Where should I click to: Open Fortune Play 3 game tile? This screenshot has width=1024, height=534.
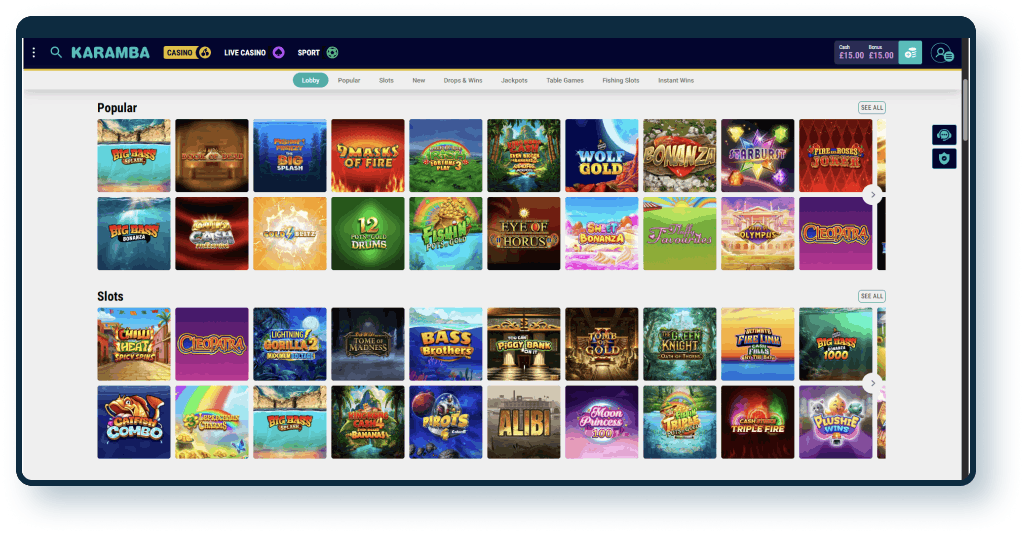click(446, 155)
